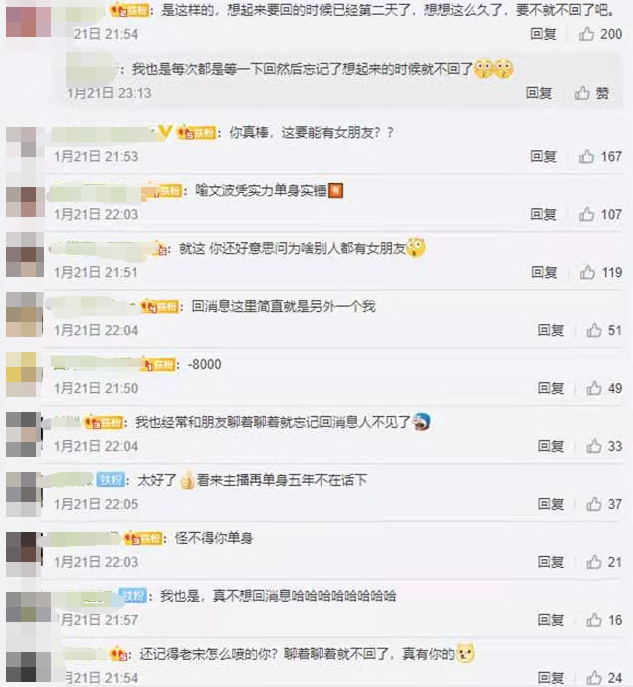This screenshot has width=633, height=687.
Task: Reply to comment with 16 likes
Action: [x=551, y=620]
